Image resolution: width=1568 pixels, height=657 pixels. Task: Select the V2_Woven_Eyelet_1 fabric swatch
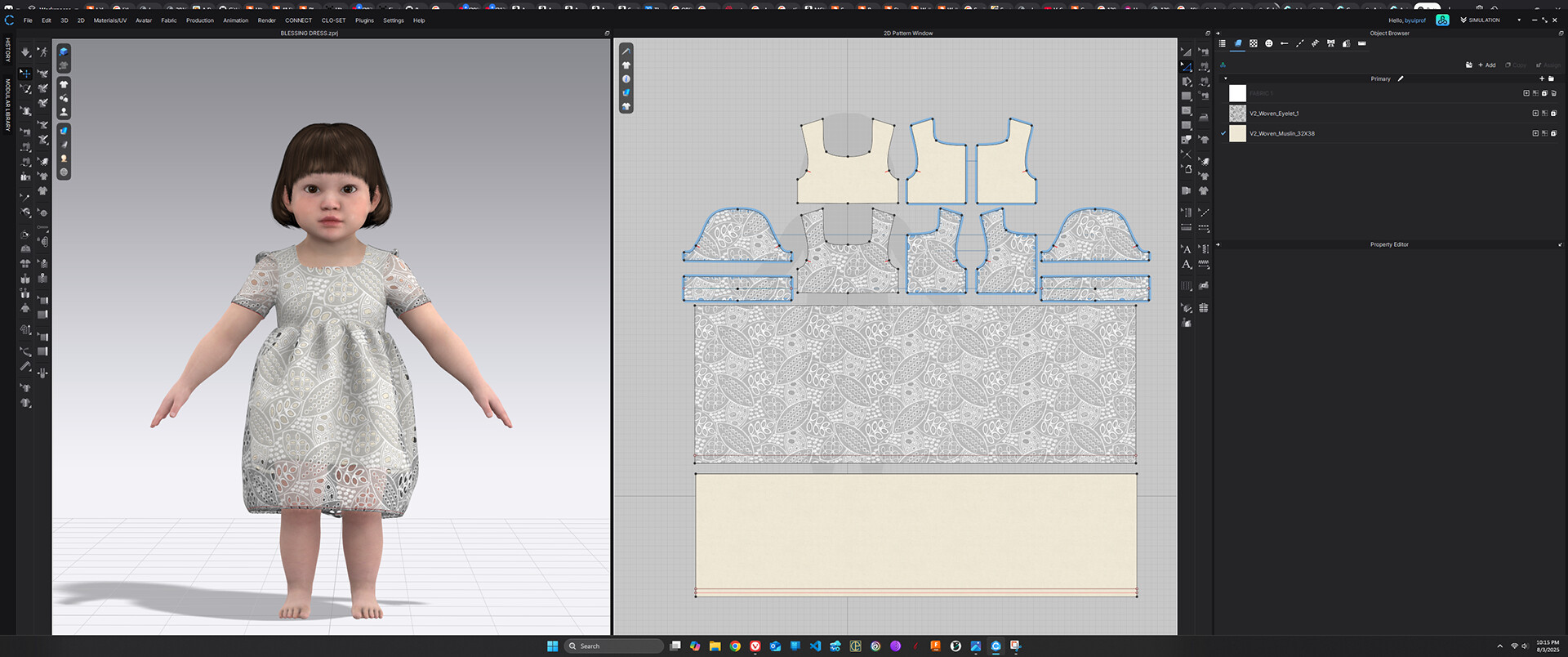[x=1238, y=114]
